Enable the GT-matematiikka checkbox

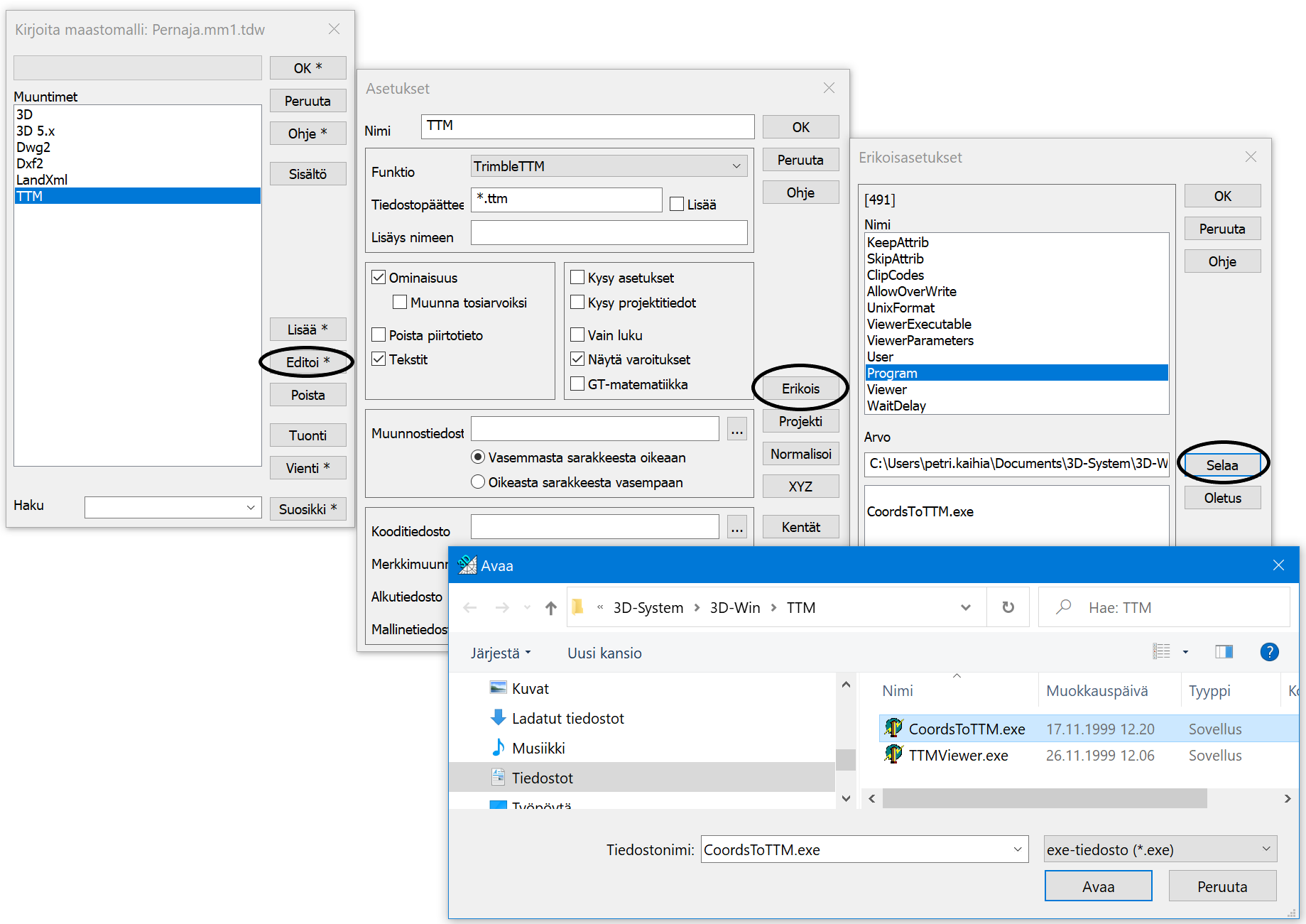[x=577, y=384]
